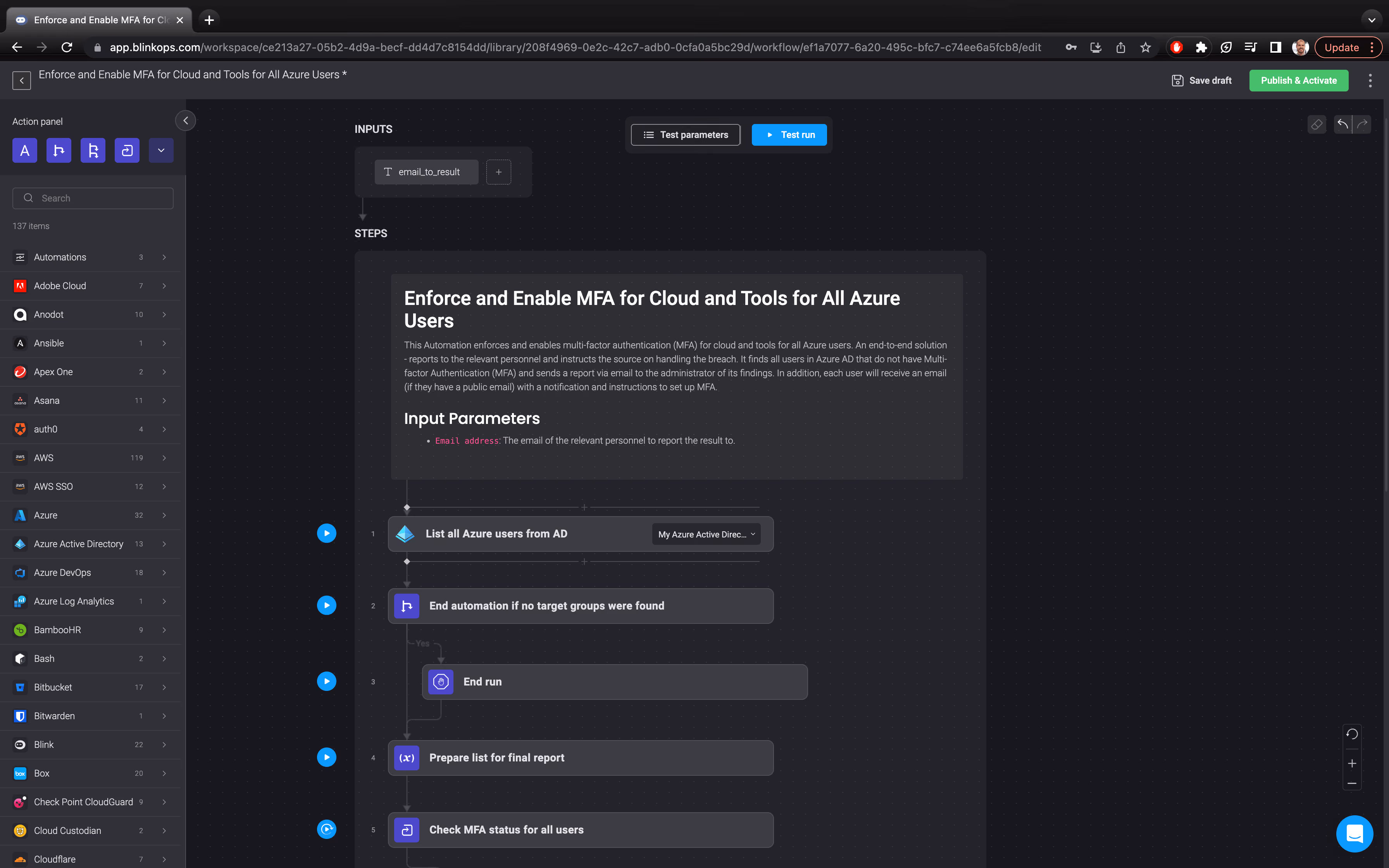Open BambooHR actions
Image resolution: width=1389 pixels, height=868 pixels.
[x=91, y=630]
